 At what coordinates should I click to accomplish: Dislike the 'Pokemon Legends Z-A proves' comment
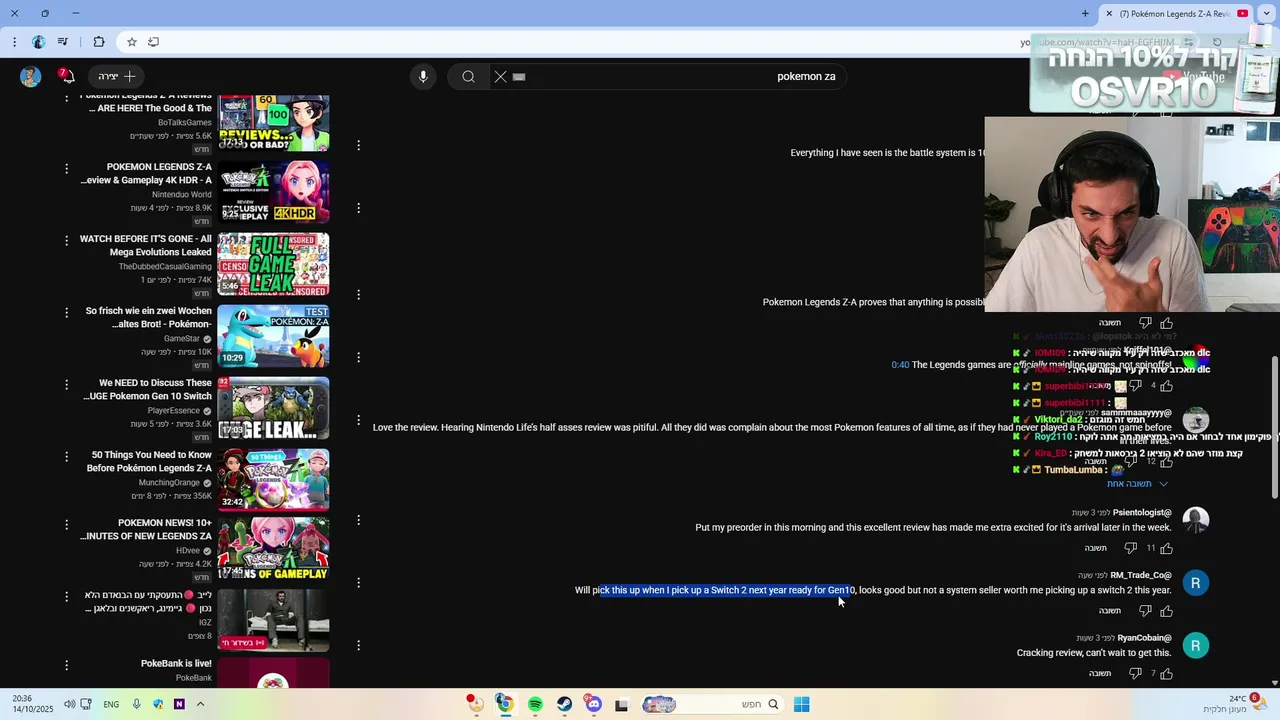[1145, 323]
